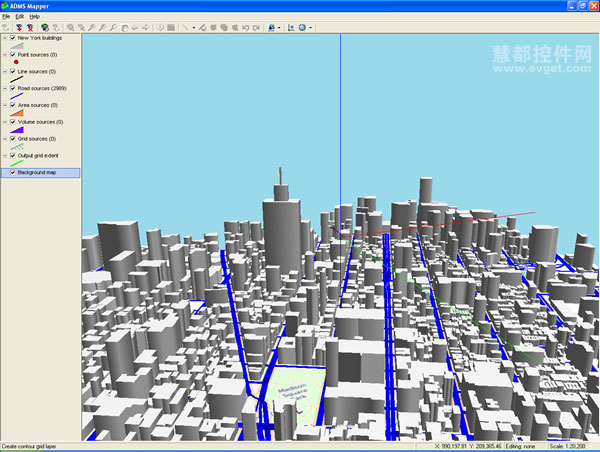Select the zoom in magnifier tool
This screenshot has height=452, width=600.
click(70, 28)
